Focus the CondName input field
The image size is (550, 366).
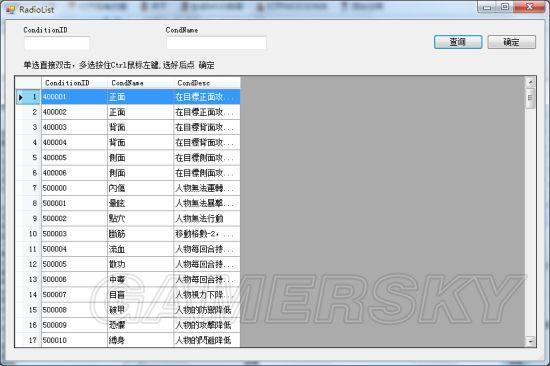point(216,43)
